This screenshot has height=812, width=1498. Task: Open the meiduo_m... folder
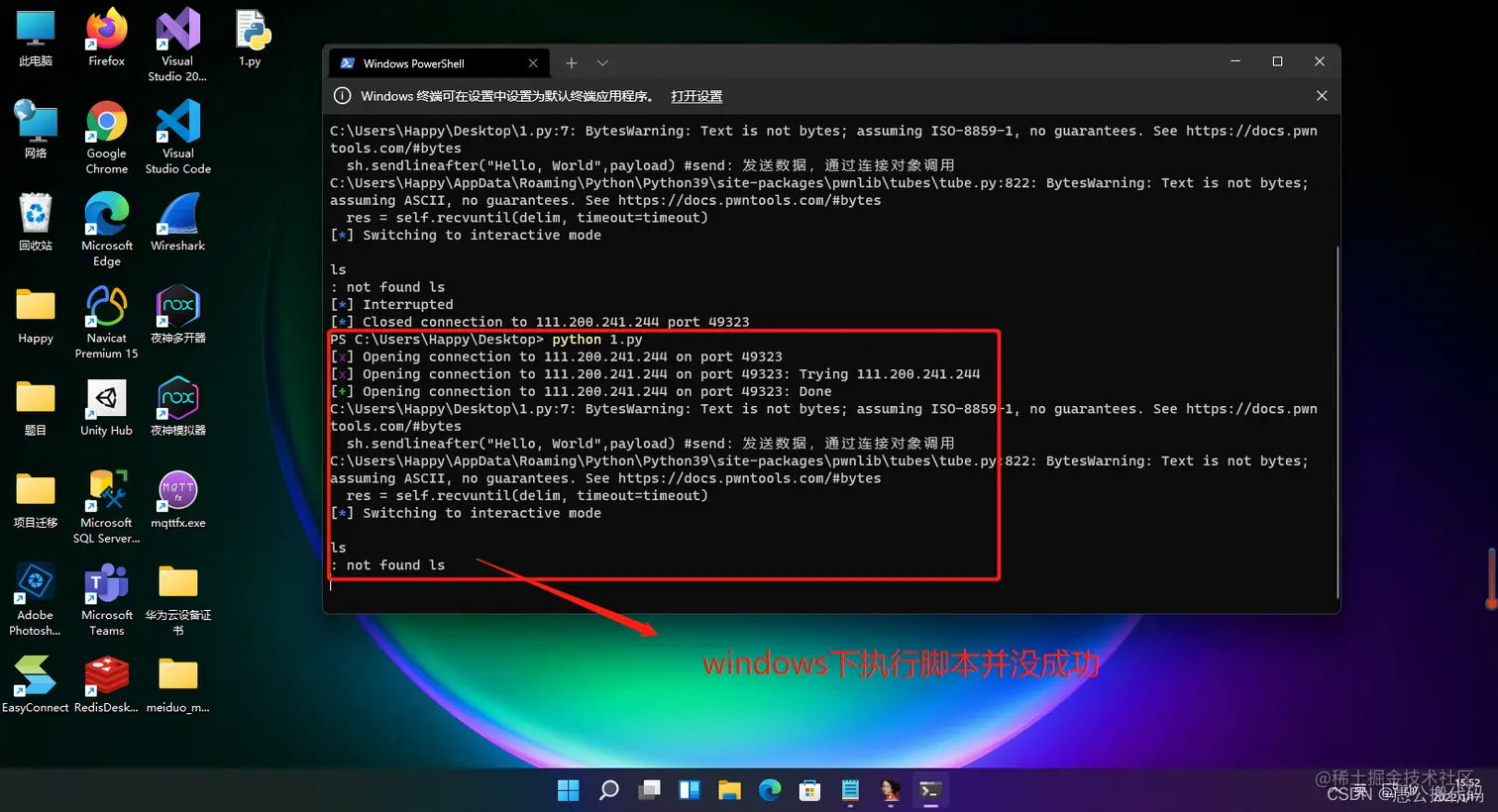pyautogui.click(x=178, y=684)
